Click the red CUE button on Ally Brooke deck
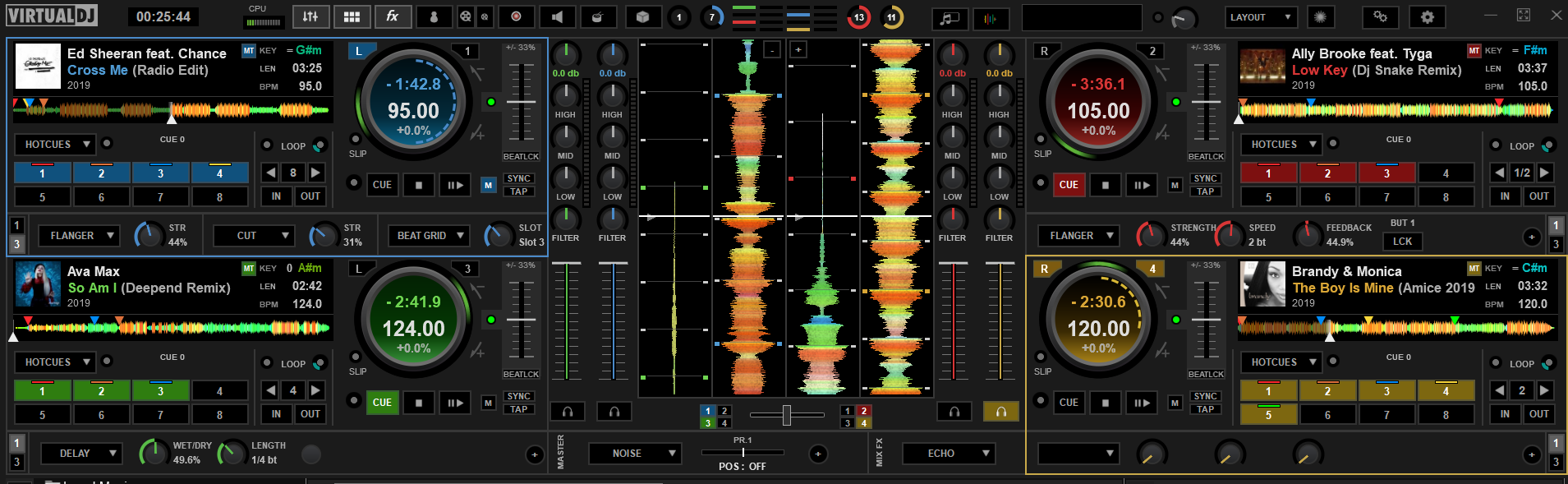The width and height of the screenshot is (1568, 484). 1069,185
